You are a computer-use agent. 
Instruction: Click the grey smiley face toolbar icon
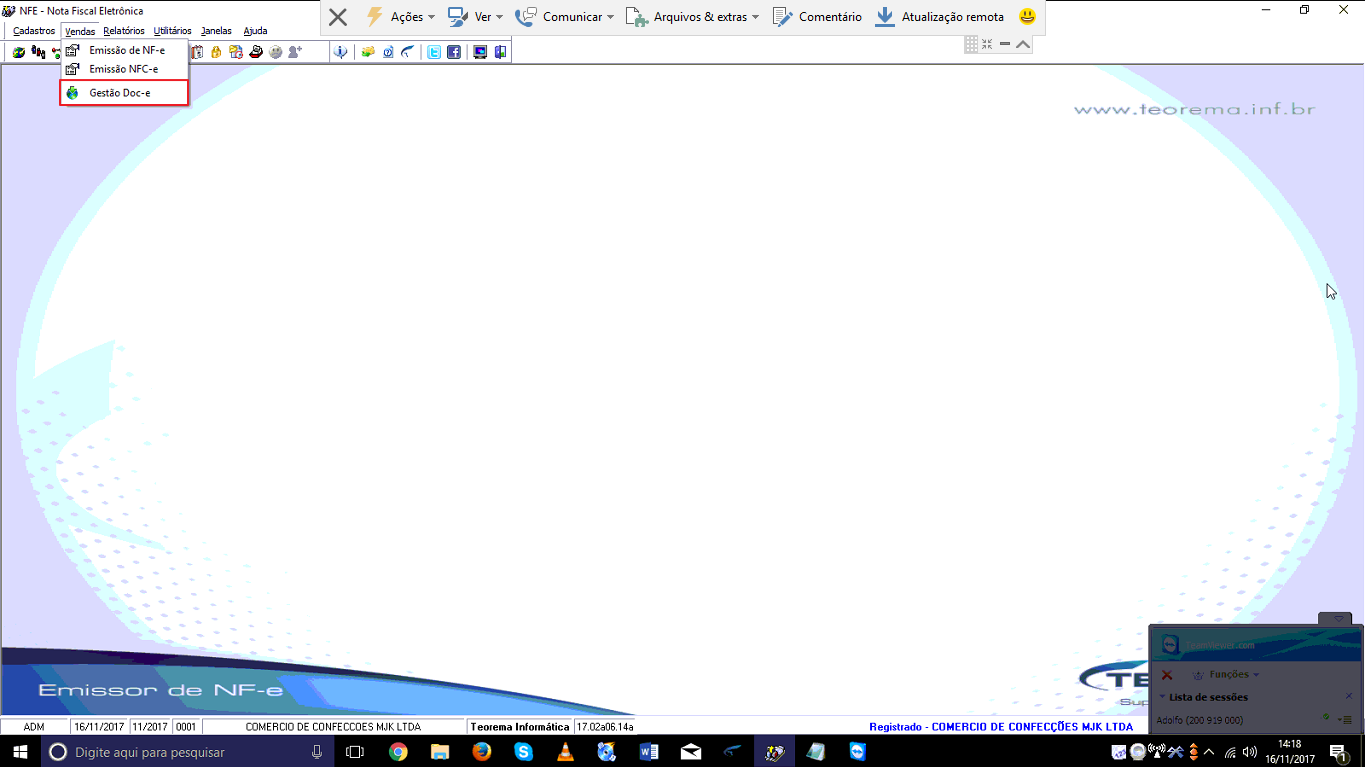[275, 52]
